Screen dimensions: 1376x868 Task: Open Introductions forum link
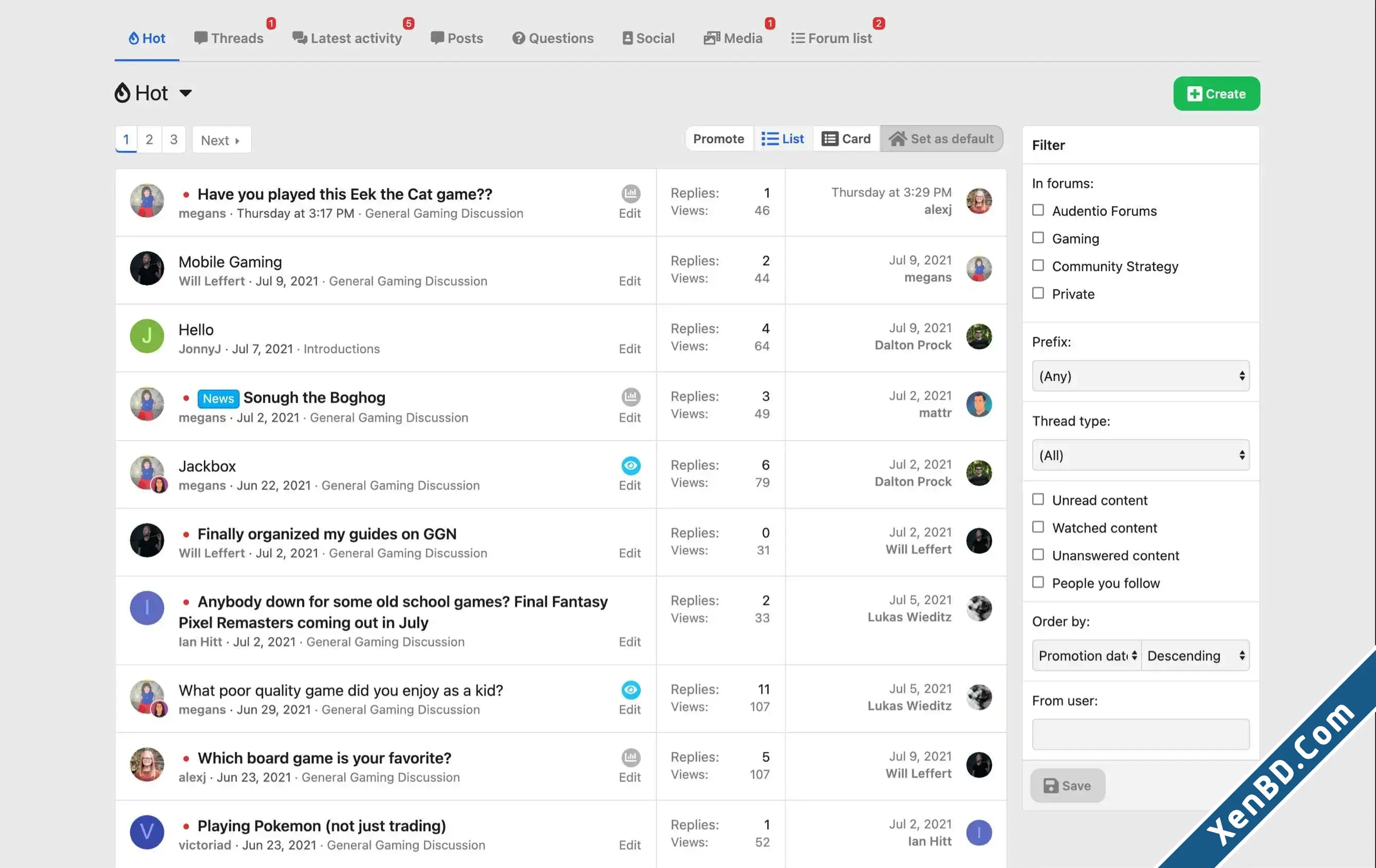click(x=341, y=349)
